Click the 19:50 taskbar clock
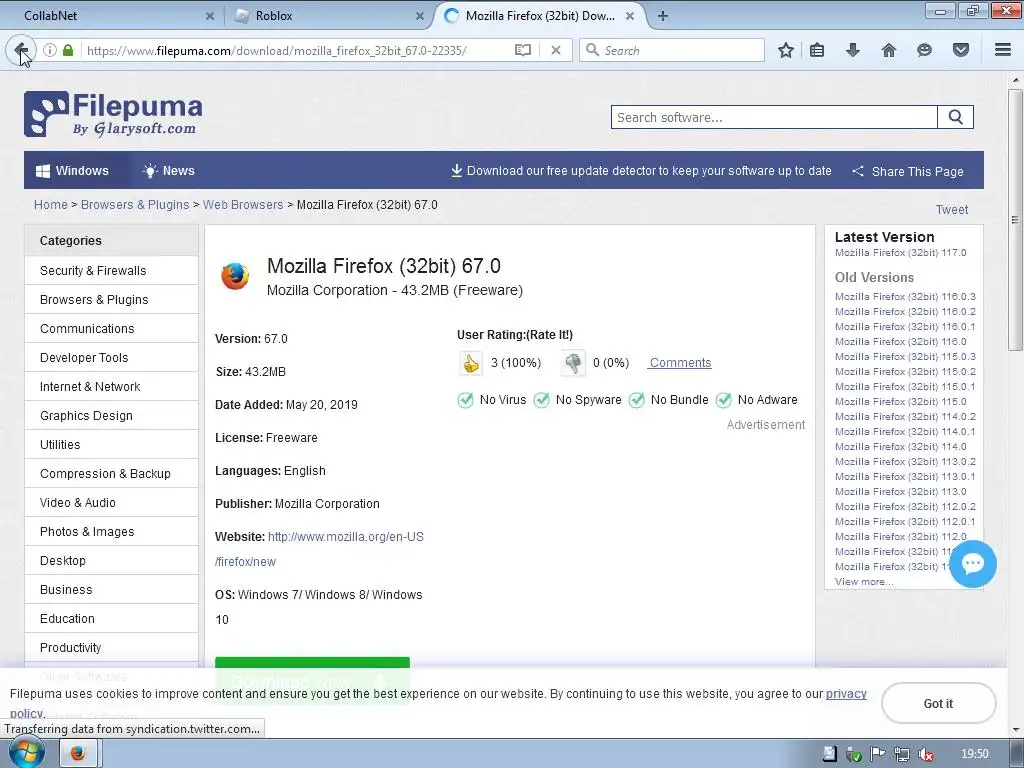1024x768 pixels. coord(974,754)
